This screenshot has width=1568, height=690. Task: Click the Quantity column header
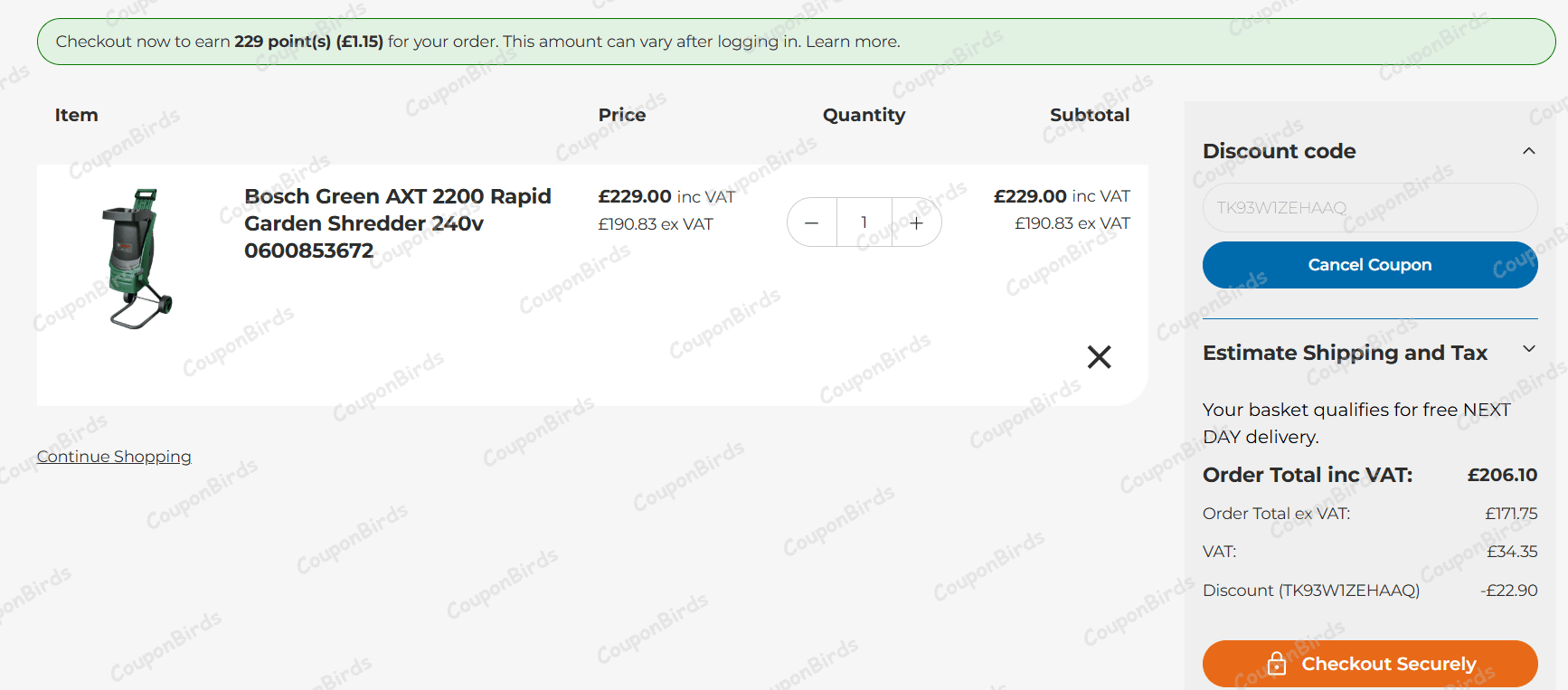click(864, 115)
